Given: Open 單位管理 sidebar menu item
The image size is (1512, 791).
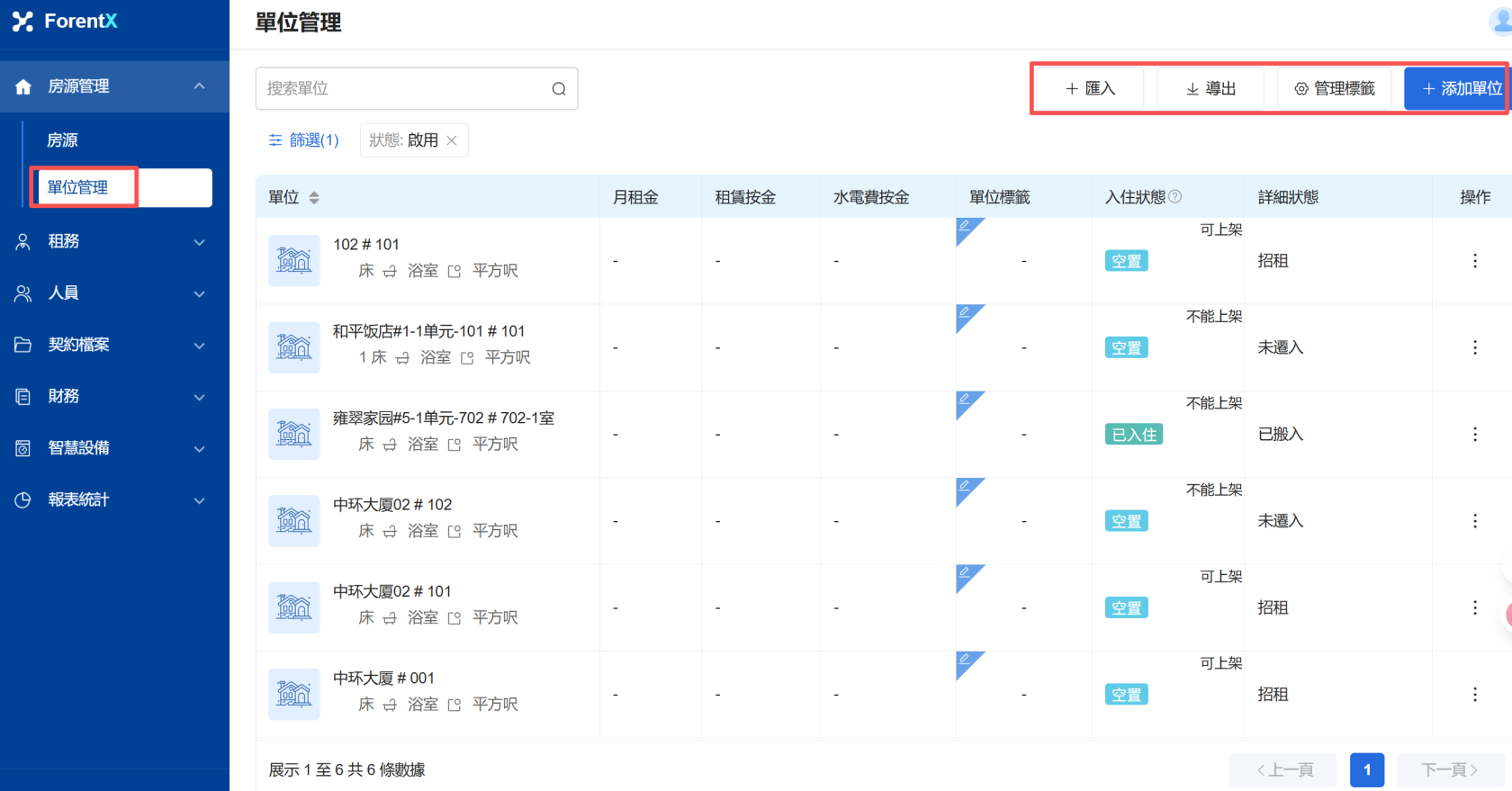Looking at the screenshot, I should [78, 187].
